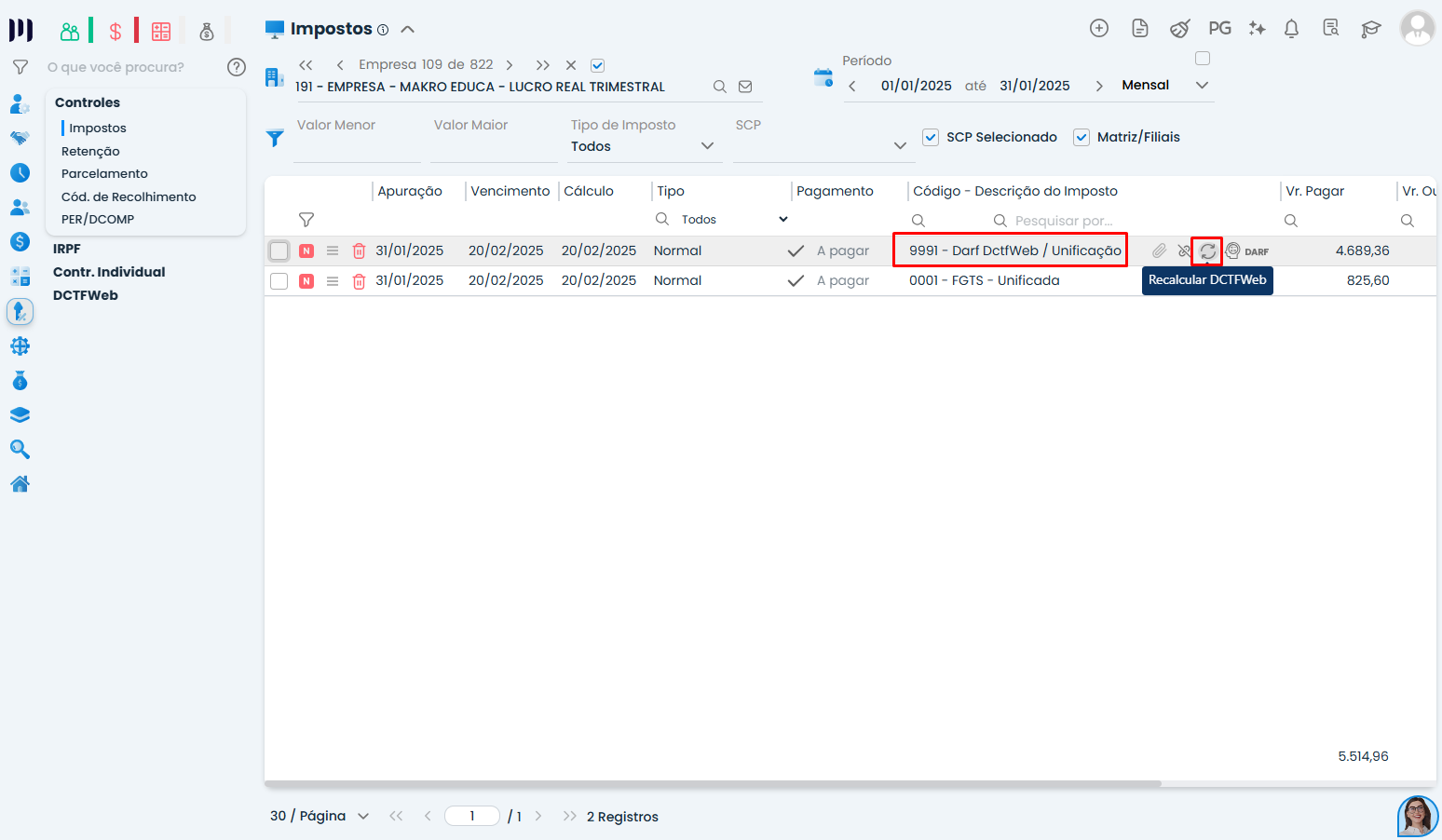Screen dimensions: 1442x840
Task: Open Retenção in the Controles menu
Action: (x=90, y=151)
